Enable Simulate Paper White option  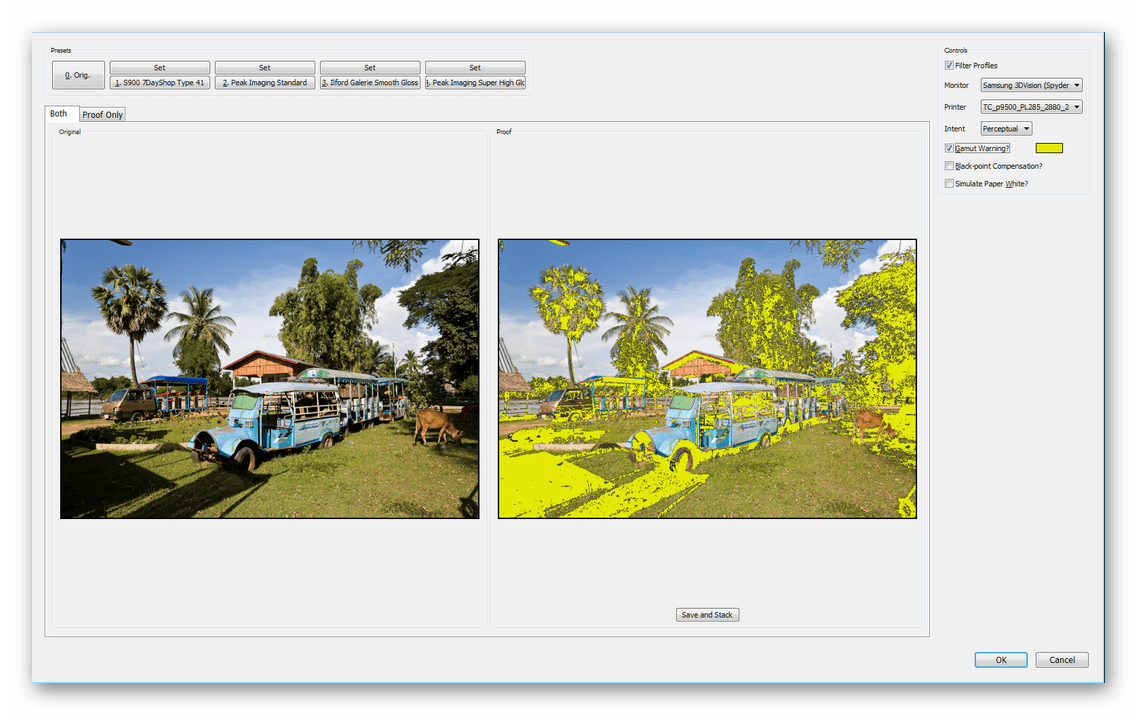[x=949, y=184]
